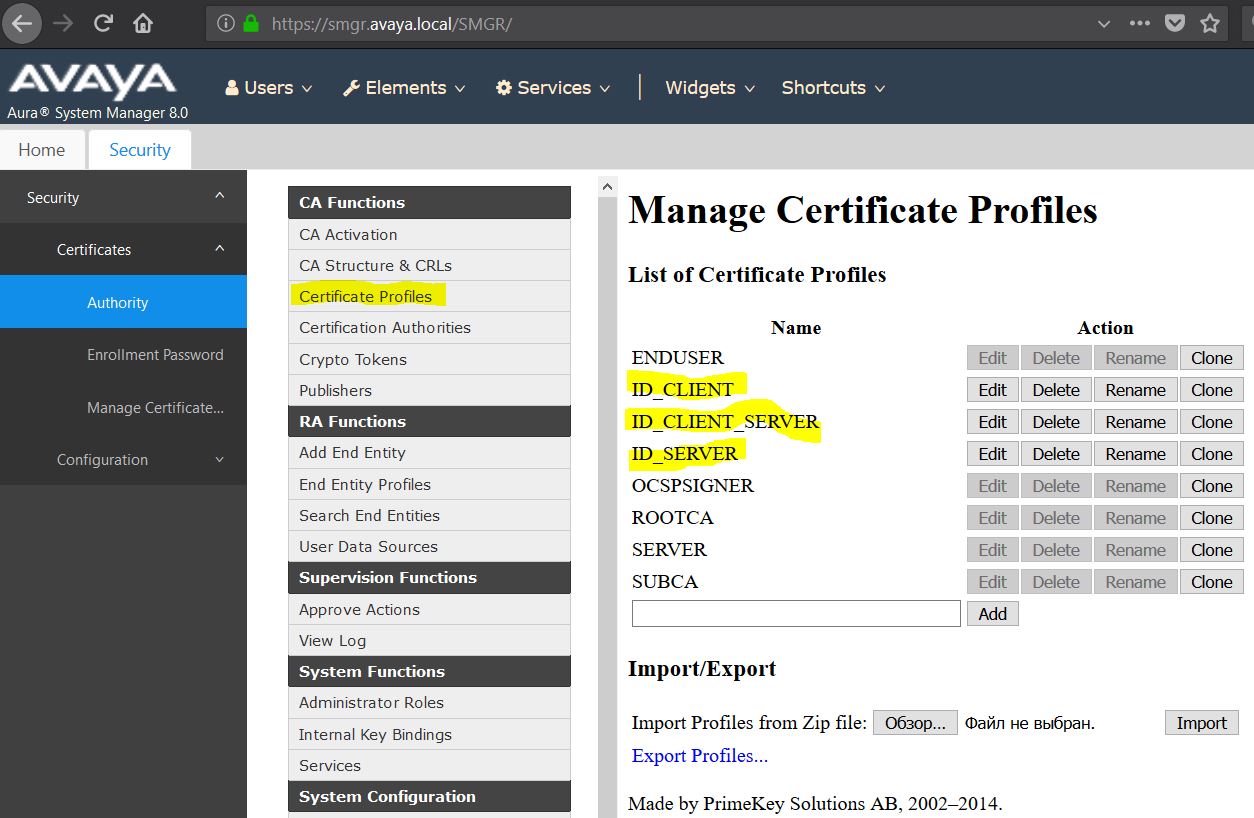The height and width of the screenshot is (818, 1254).
Task: Edit the ID_CLIENT profile
Action: pos(992,390)
